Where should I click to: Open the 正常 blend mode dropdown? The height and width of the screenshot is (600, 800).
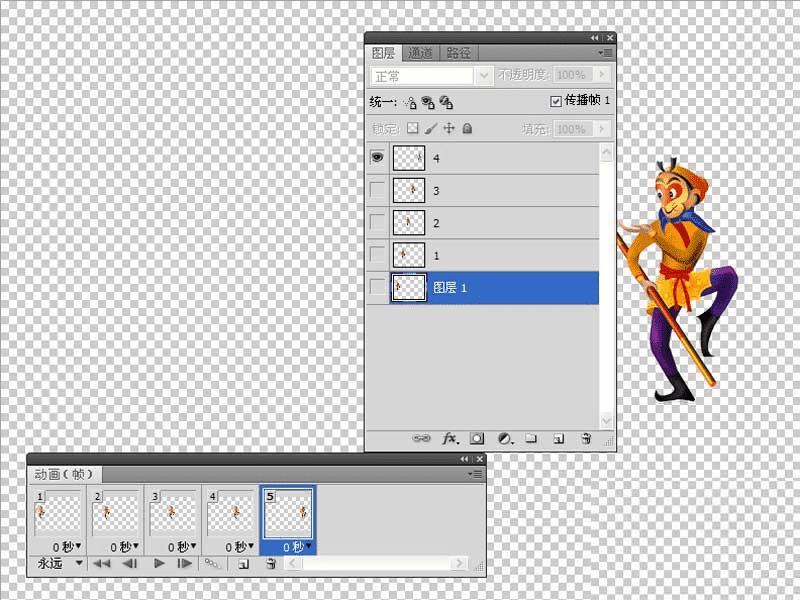tap(431, 77)
